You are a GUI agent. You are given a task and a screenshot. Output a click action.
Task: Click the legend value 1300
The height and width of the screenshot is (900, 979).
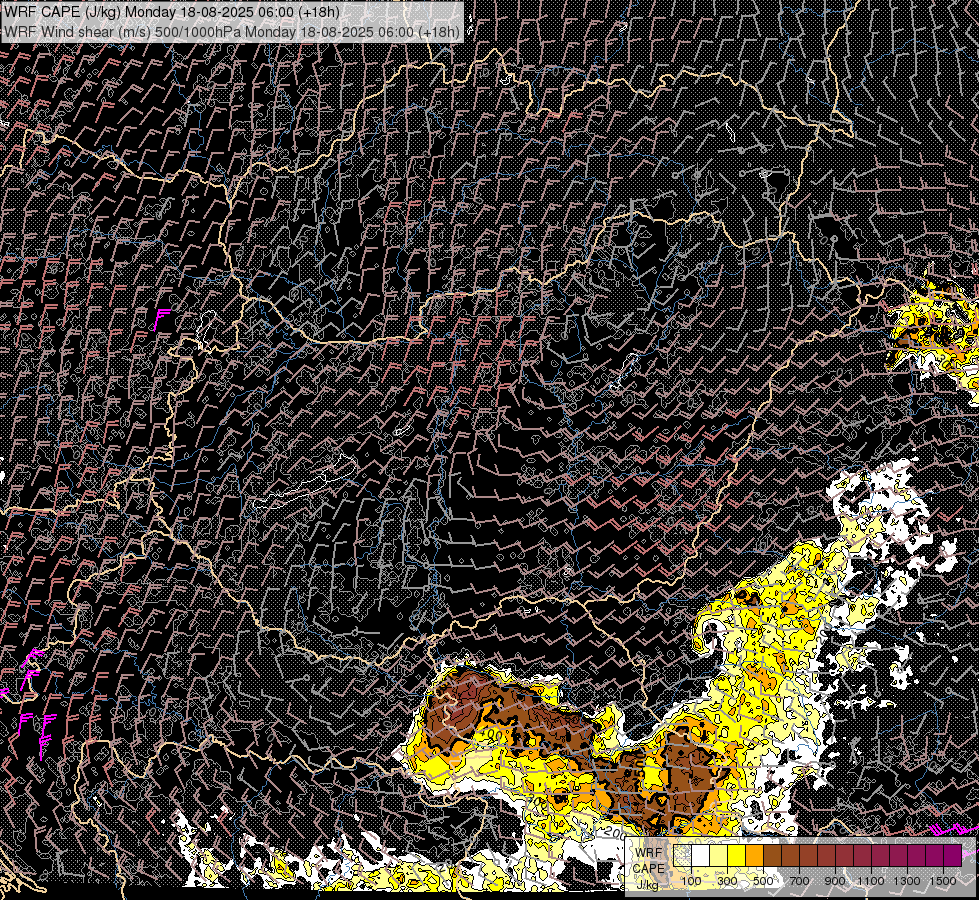pyautogui.click(x=907, y=881)
